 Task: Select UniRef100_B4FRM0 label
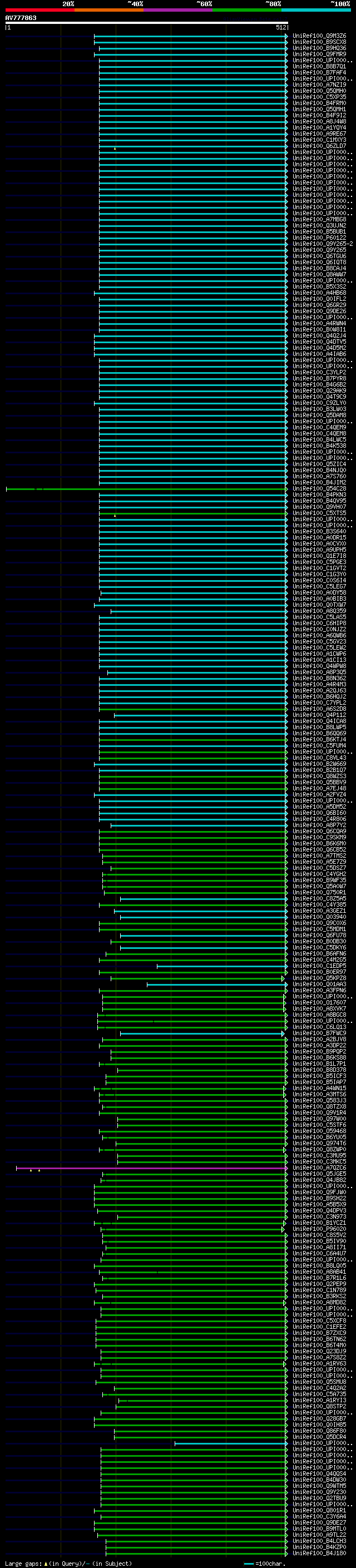(x=319, y=103)
